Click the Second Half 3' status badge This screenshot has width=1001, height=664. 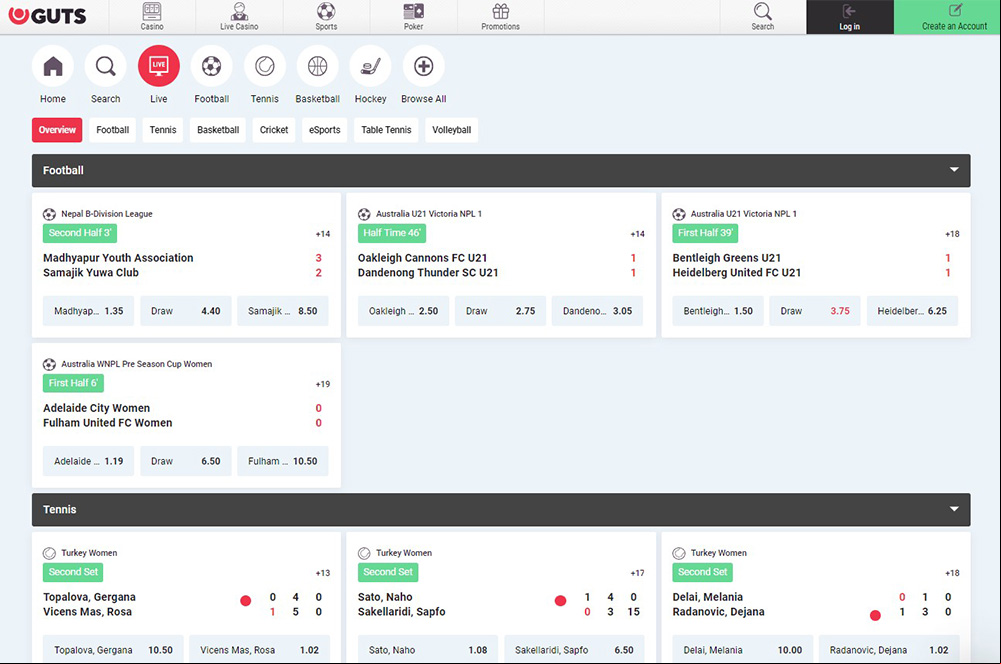coord(80,233)
